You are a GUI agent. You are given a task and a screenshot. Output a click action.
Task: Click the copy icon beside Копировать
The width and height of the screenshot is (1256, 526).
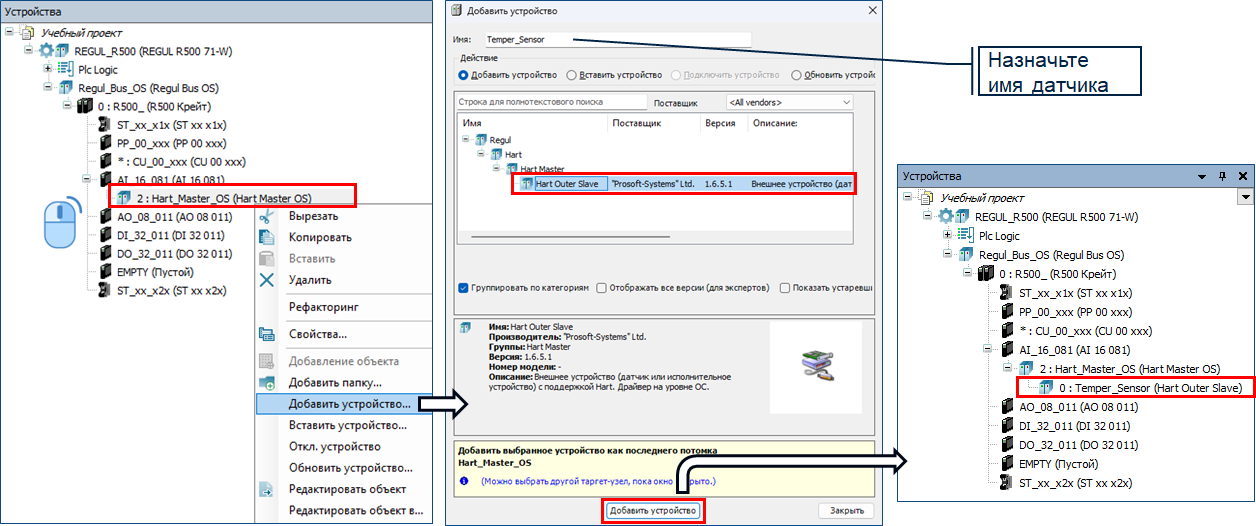coord(267,237)
